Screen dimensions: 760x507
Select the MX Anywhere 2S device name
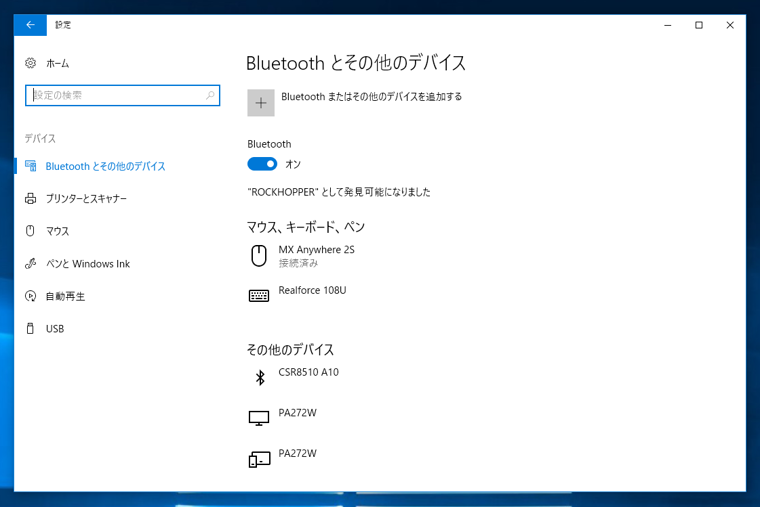(316, 250)
